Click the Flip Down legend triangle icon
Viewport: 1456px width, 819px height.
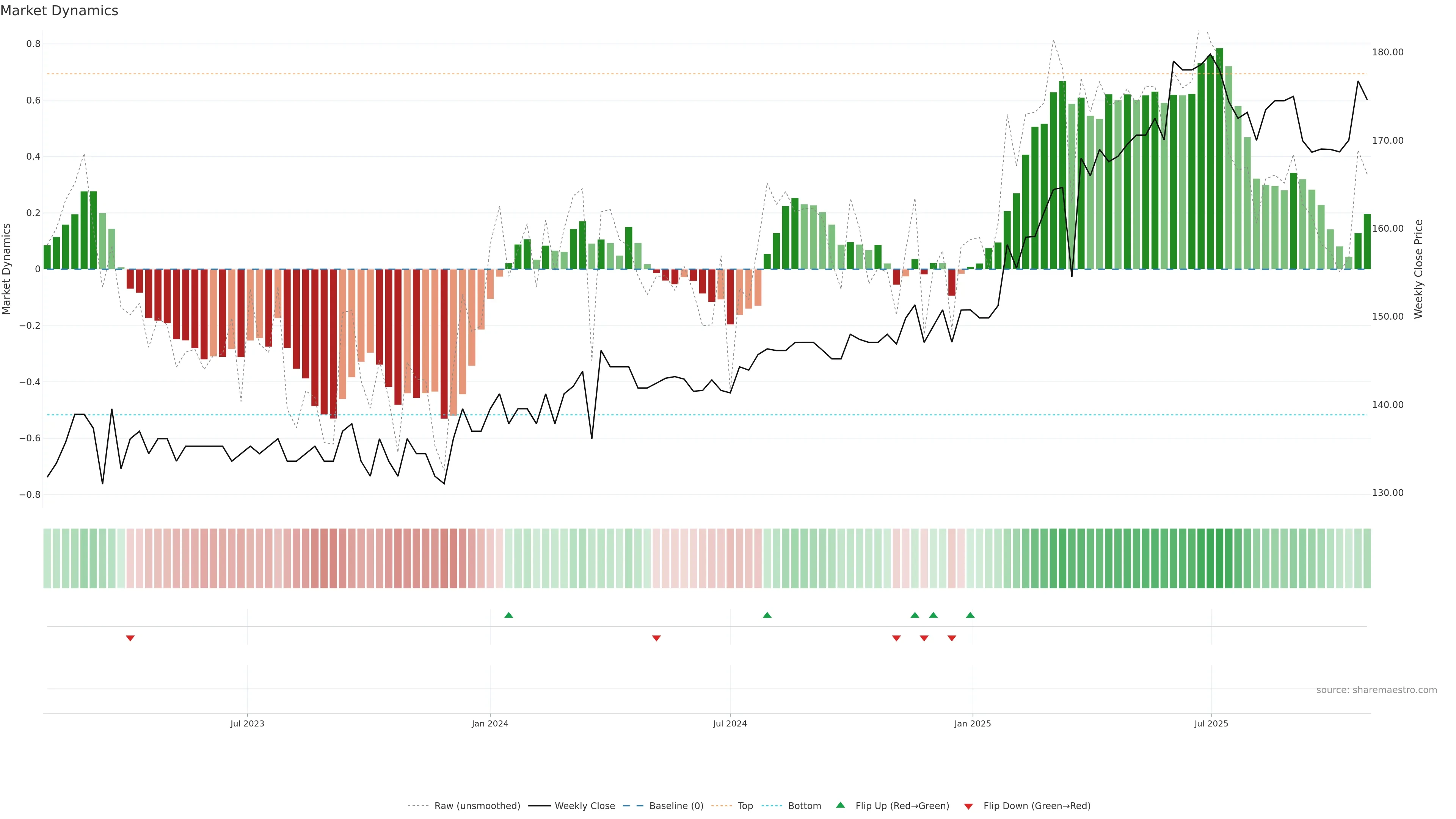[968, 806]
